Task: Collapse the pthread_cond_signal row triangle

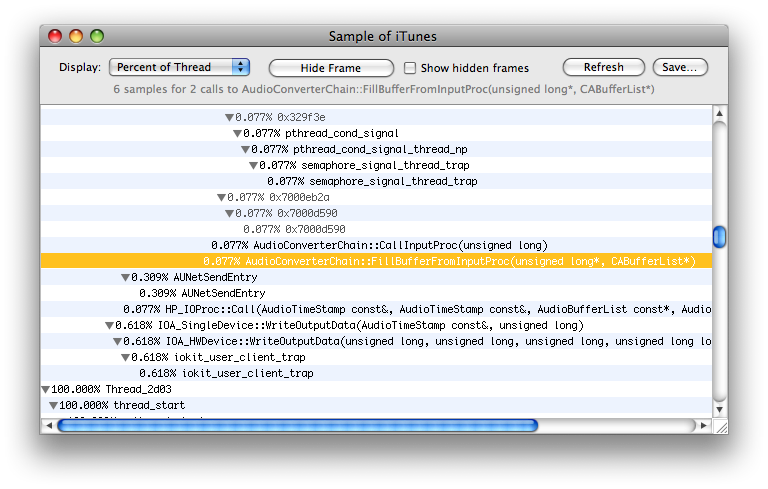Action: click(x=237, y=133)
